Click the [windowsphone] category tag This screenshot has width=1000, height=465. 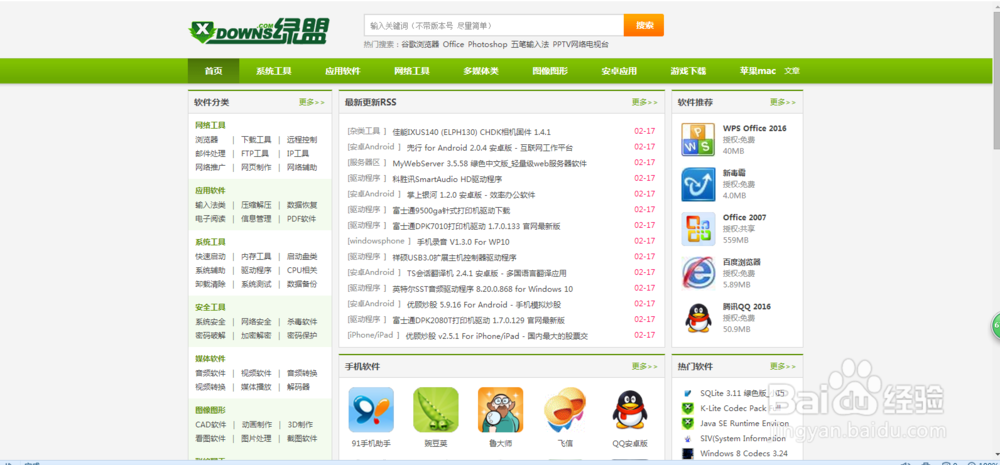coord(379,241)
